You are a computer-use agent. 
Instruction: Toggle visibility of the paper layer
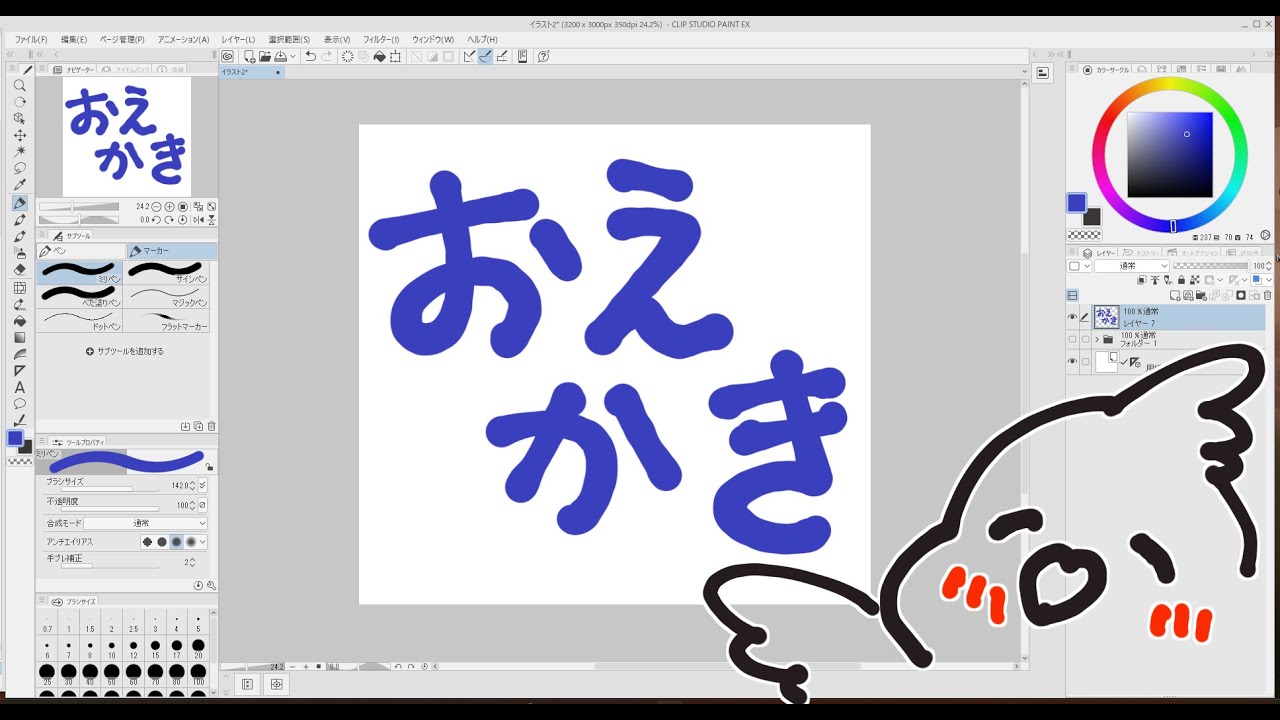coord(1072,361)
